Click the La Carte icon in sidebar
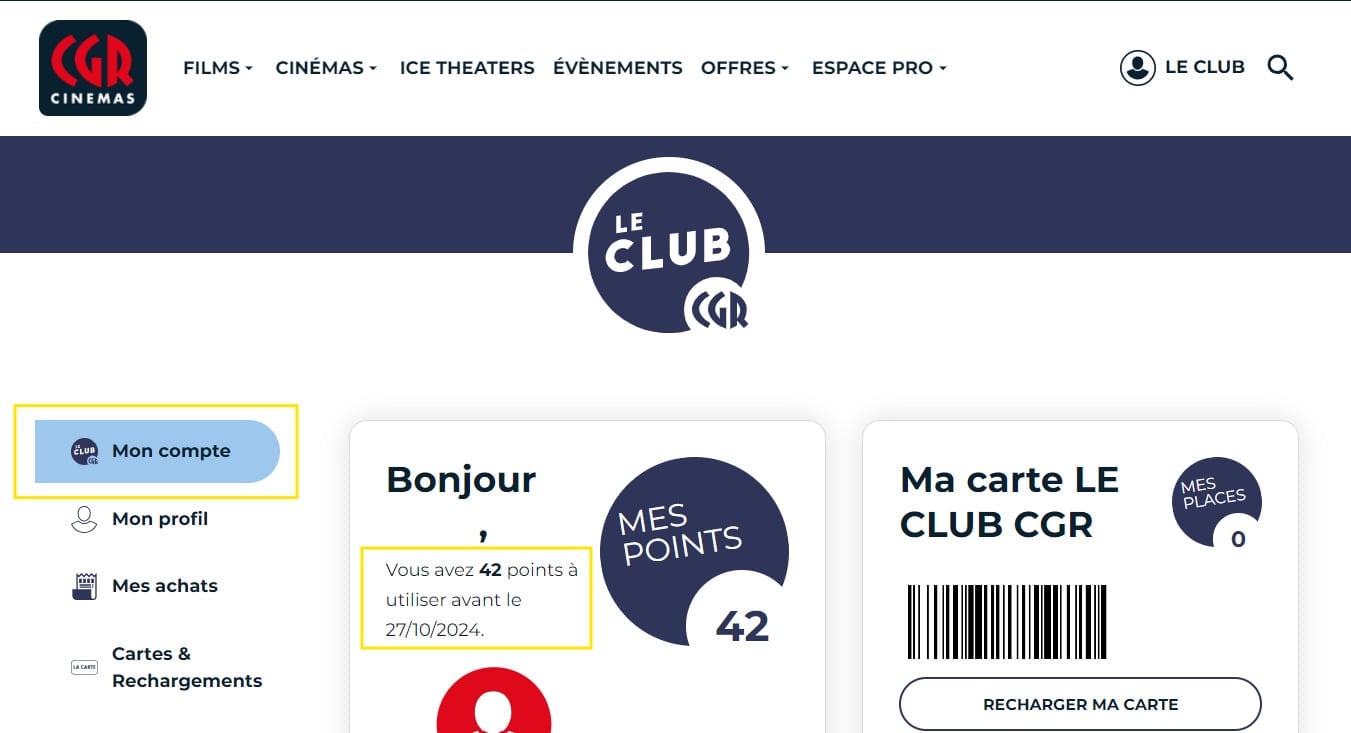 point(85,667)
